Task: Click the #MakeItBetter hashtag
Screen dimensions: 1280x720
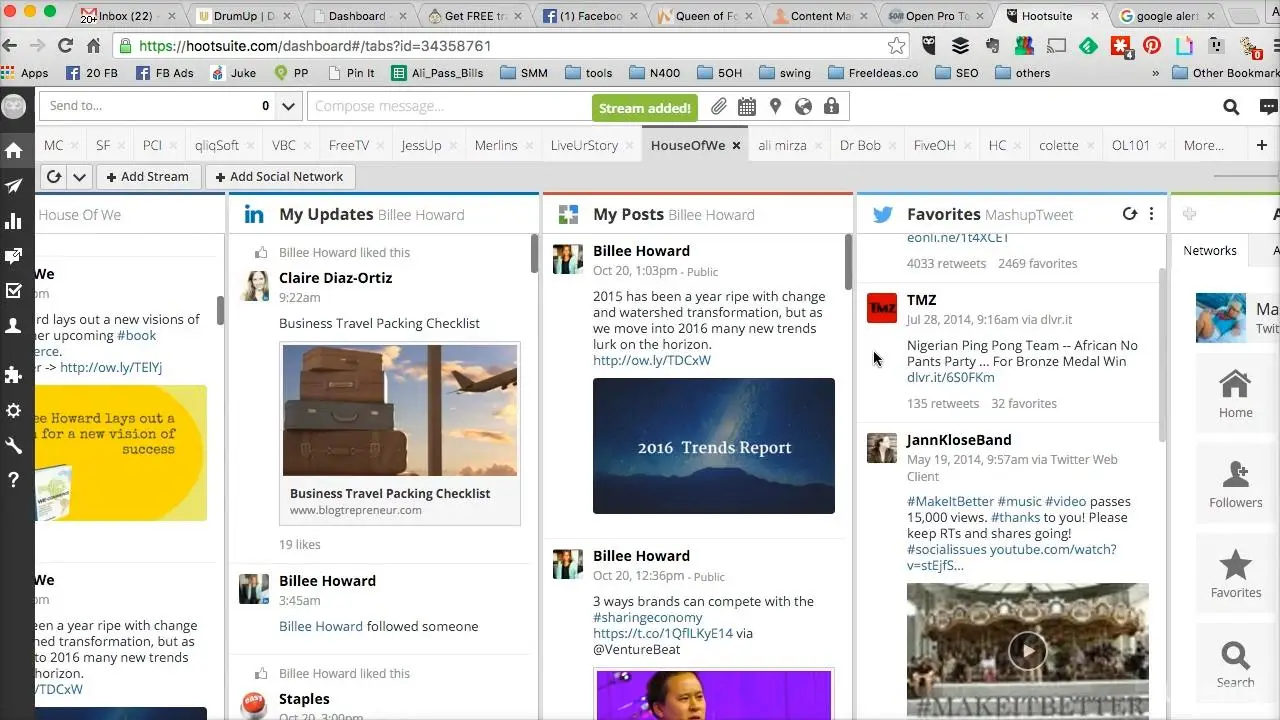Action: click(x=950, y=501)
